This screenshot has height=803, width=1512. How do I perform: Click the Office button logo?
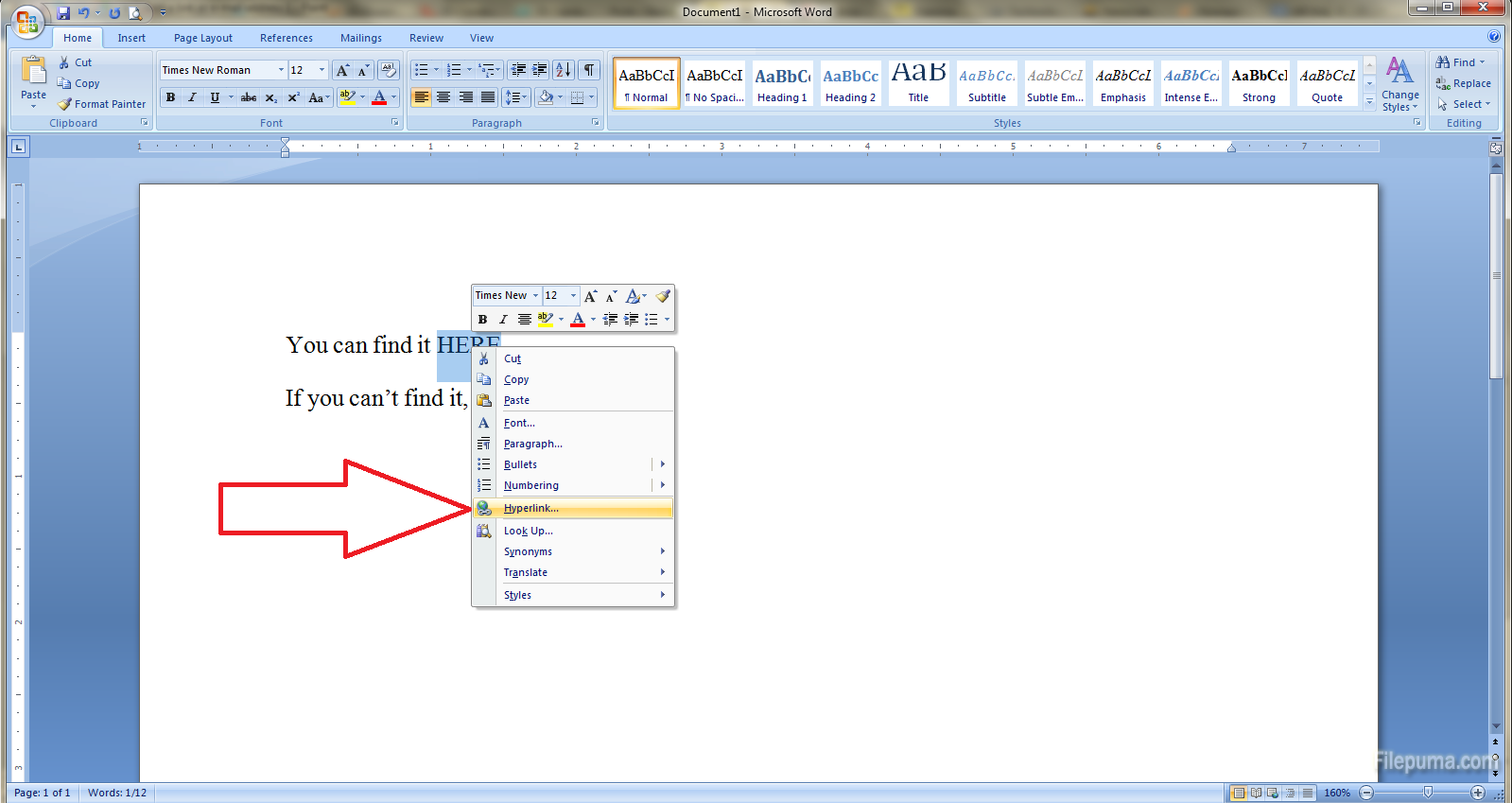coord(27,21)
